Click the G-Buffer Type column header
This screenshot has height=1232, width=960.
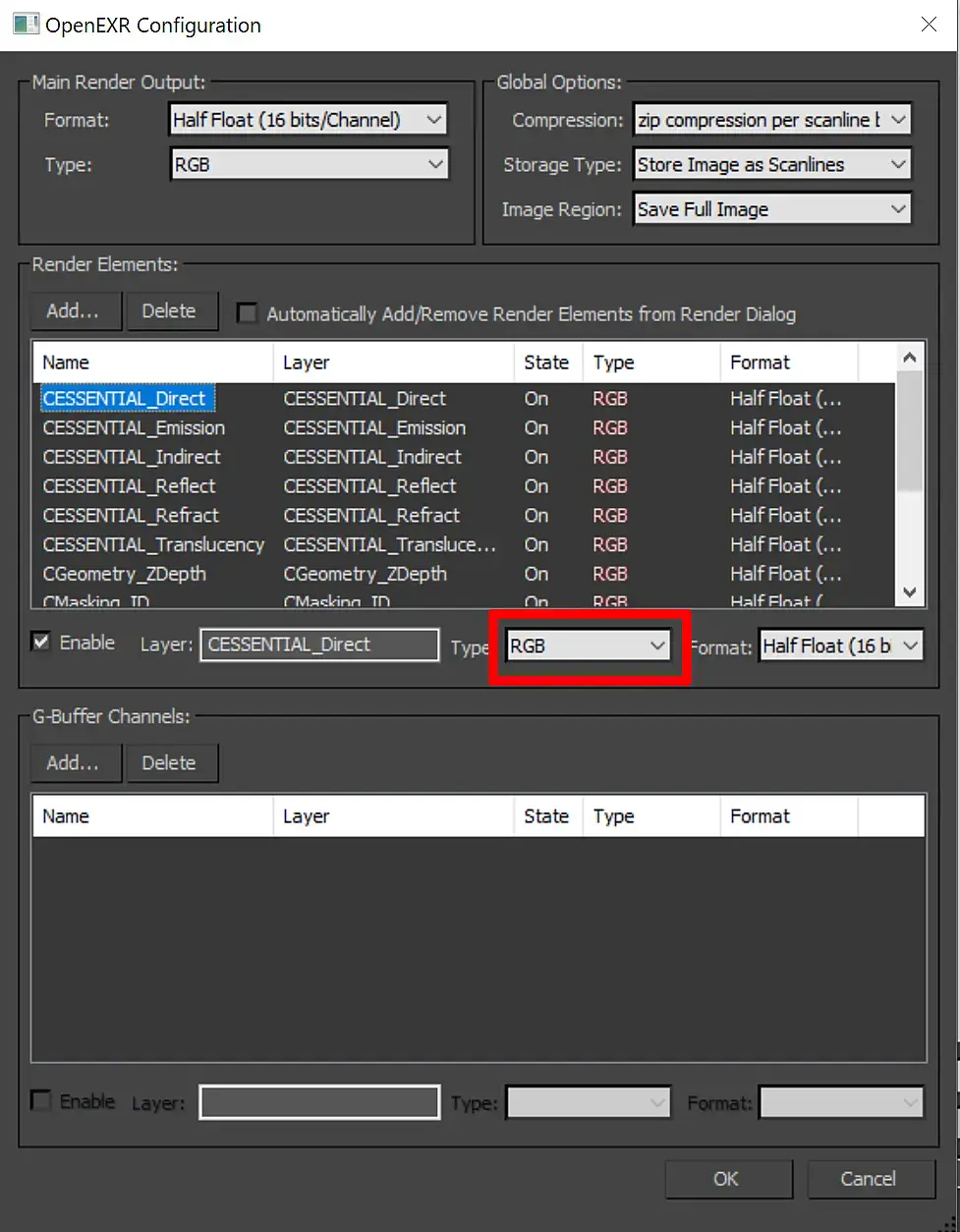651,816
